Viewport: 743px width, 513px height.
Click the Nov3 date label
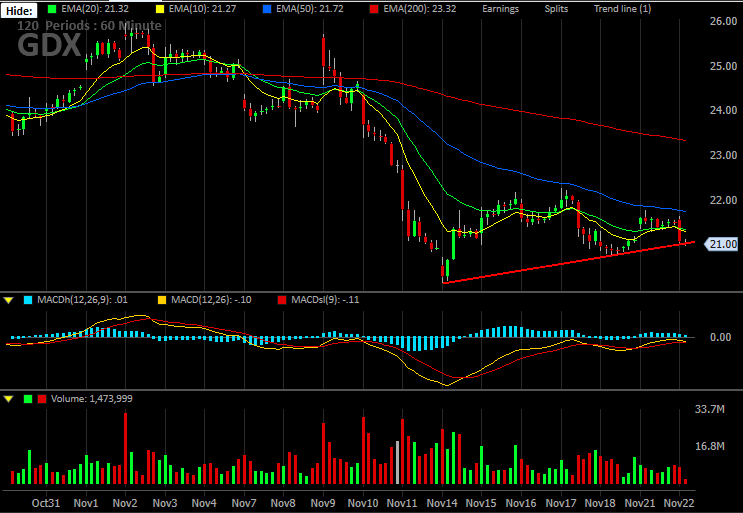(x=165, y=503)
